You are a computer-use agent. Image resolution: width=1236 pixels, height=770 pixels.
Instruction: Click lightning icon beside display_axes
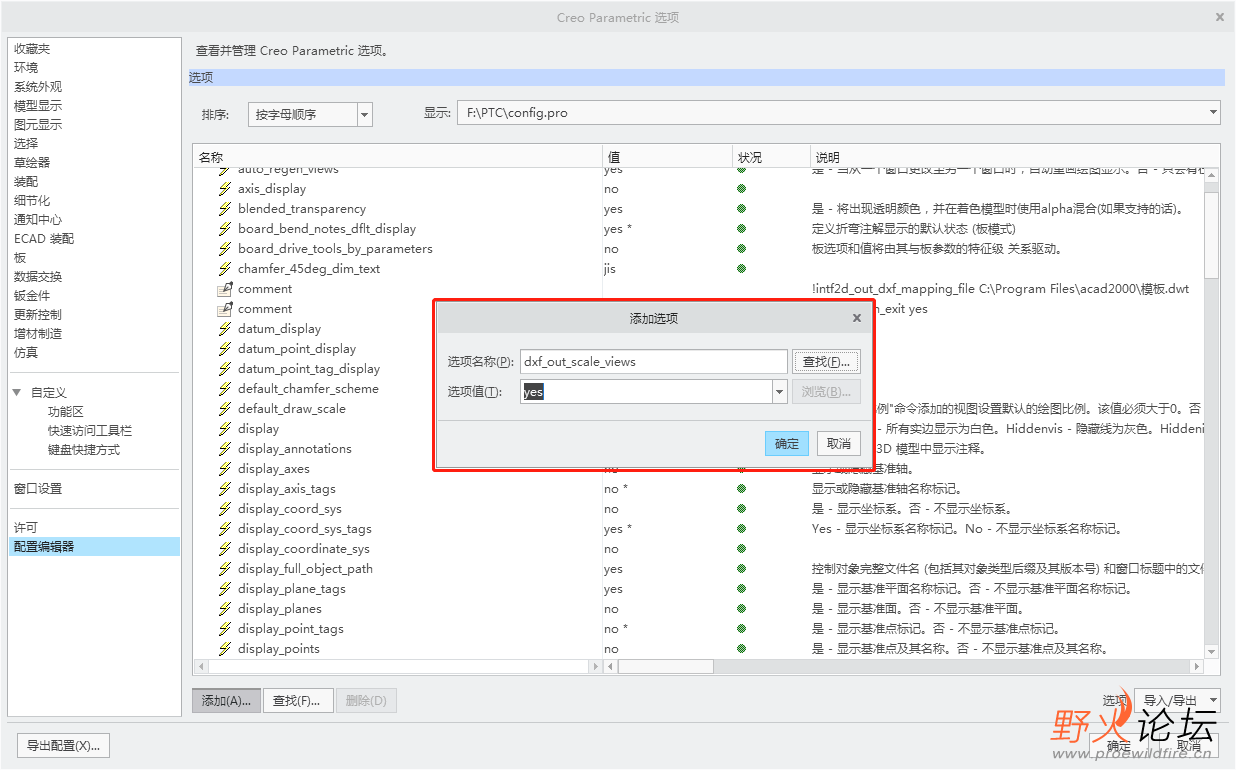point(225,469)
